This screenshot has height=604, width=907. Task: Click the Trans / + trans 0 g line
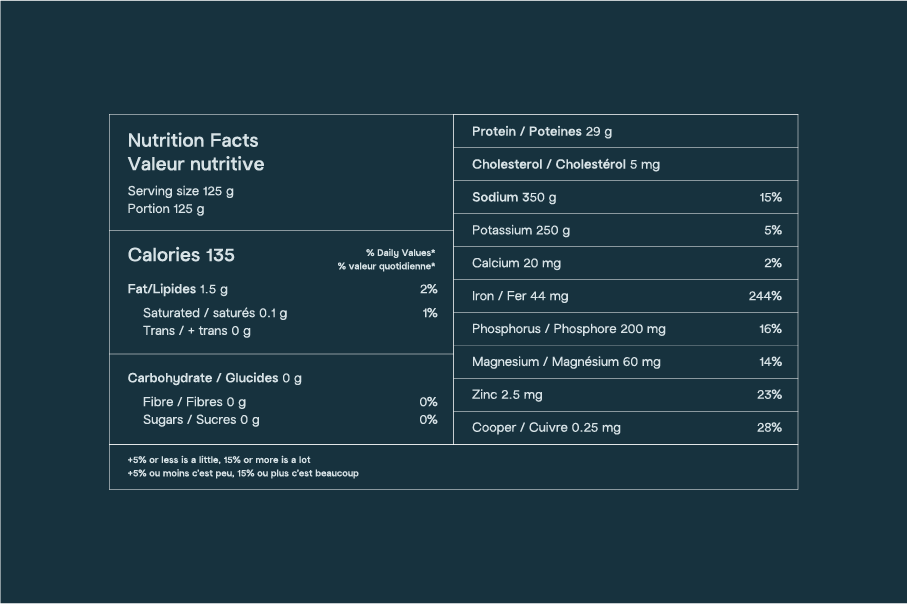[x=197, y=331]
